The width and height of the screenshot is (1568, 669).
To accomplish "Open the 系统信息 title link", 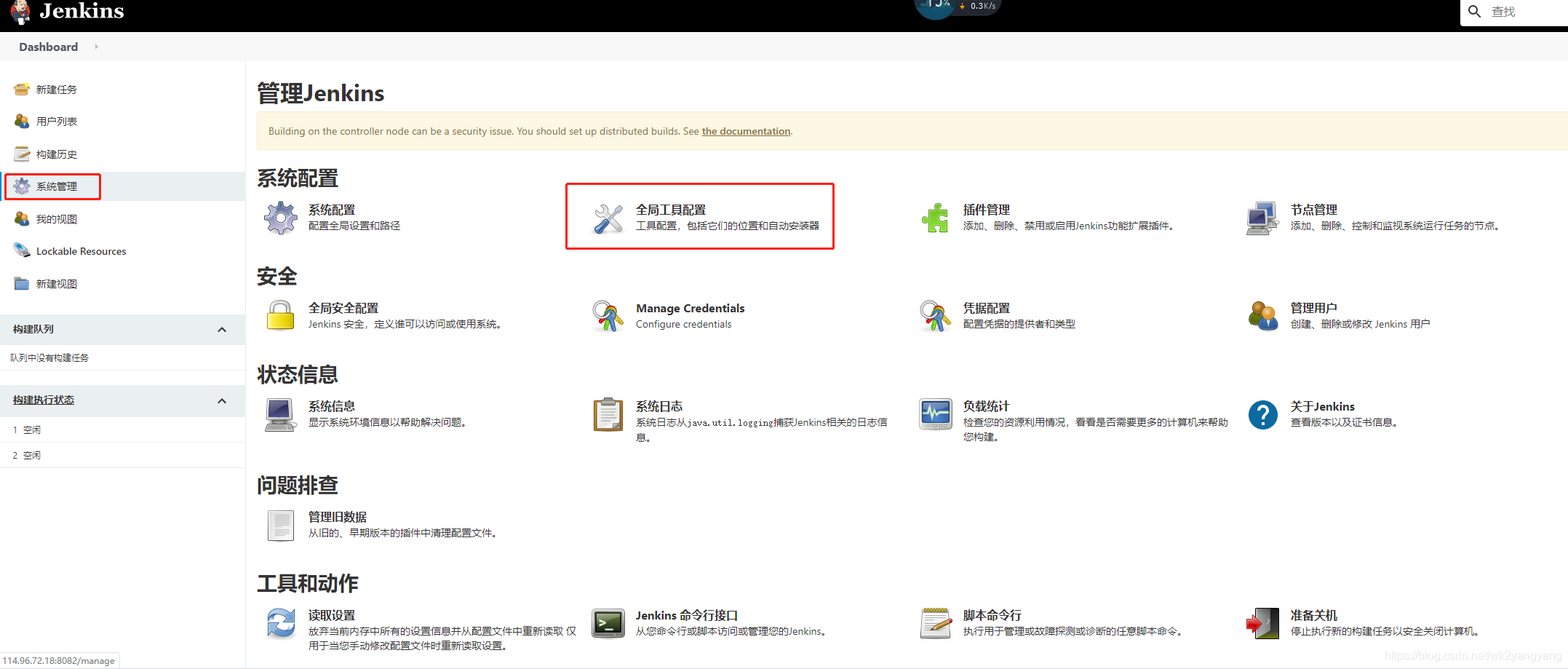I will click(331, 406).
